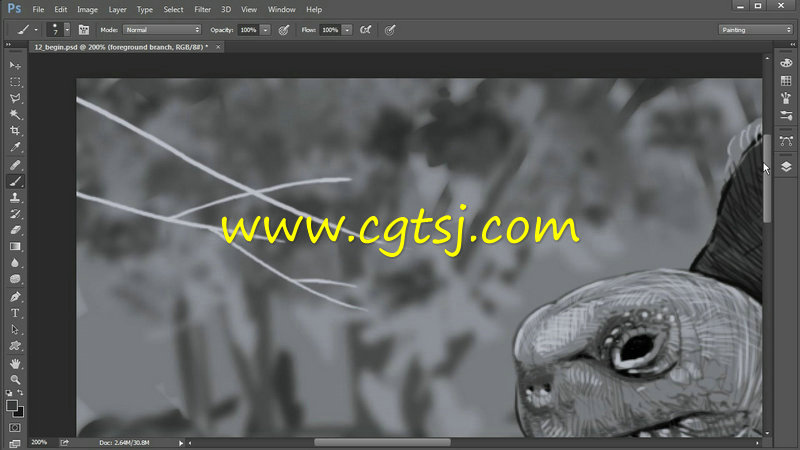Screen dimensions: 800x450
Task: Toggle pressure for opacity
Action: pos(284,30)
